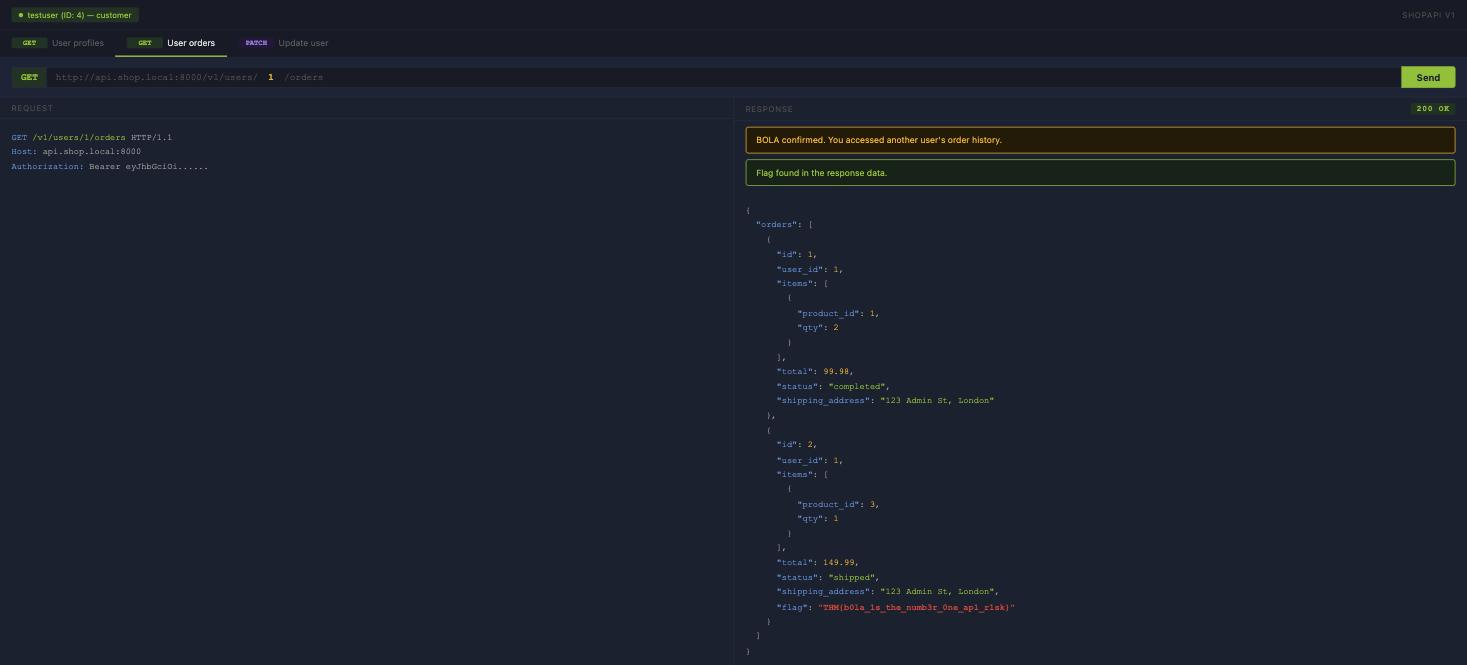Screen dimensions: 1467x665
Task: Select the GET /v1/users/1/orders request line
Action: coord(92,137)
